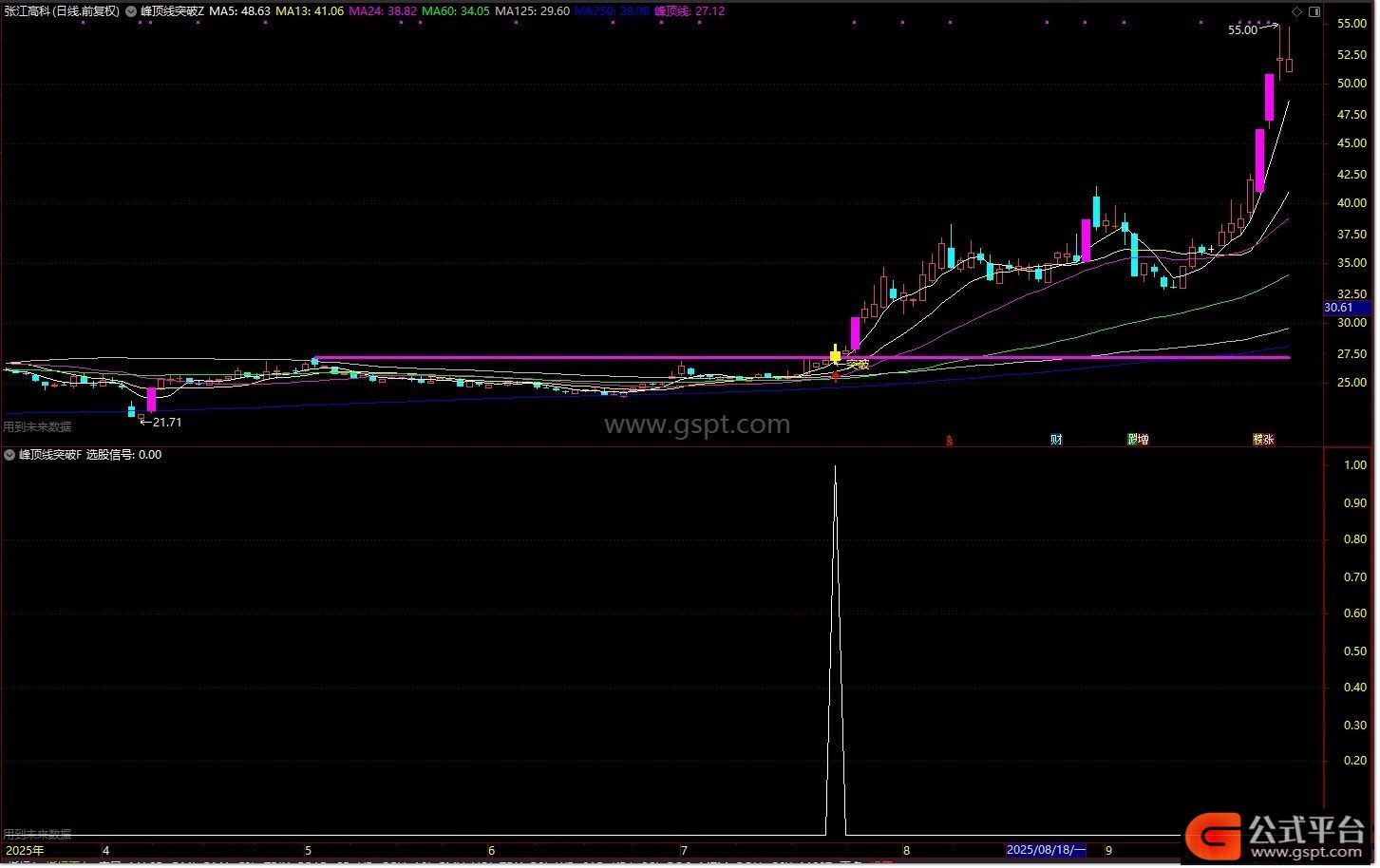Expand the 峰顶线突破F sub-chart indicator dropdown
The height and width of the screenshot is (868, 1380).
tap(9, 455)
